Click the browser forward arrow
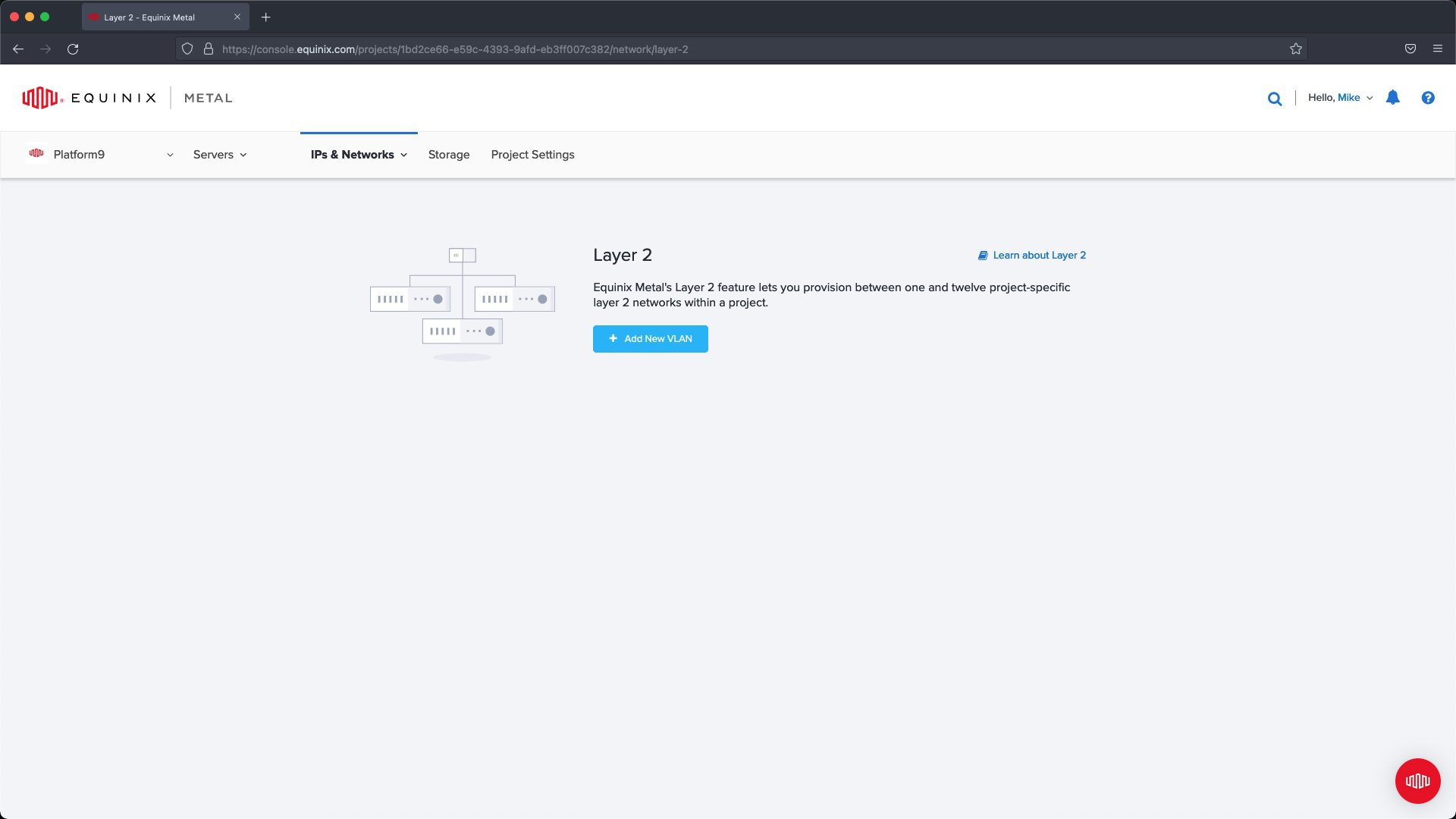This screenshot has height=819, width=1456. [x=45, y=49]
